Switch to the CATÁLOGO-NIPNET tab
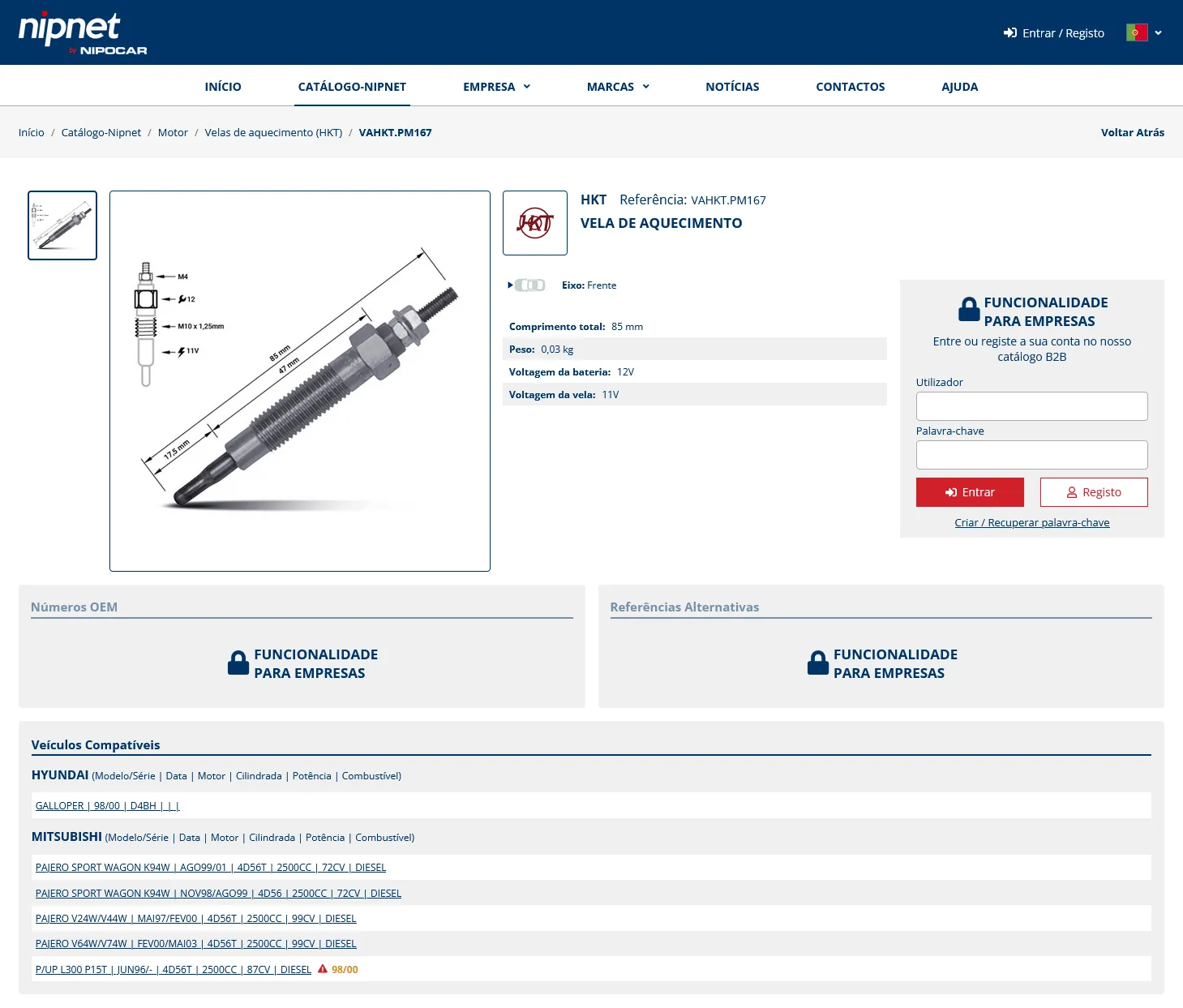Screen dimensions: 1183x1008 [352, 86]
